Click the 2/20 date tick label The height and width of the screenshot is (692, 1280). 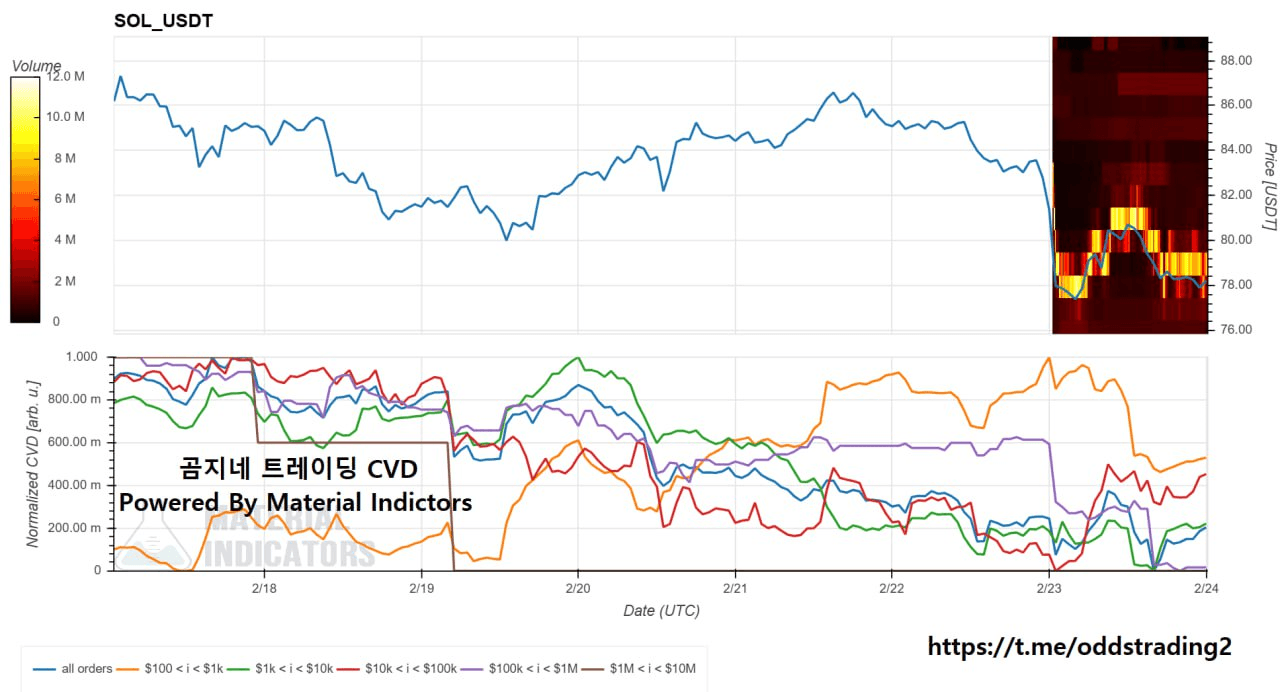578,589
